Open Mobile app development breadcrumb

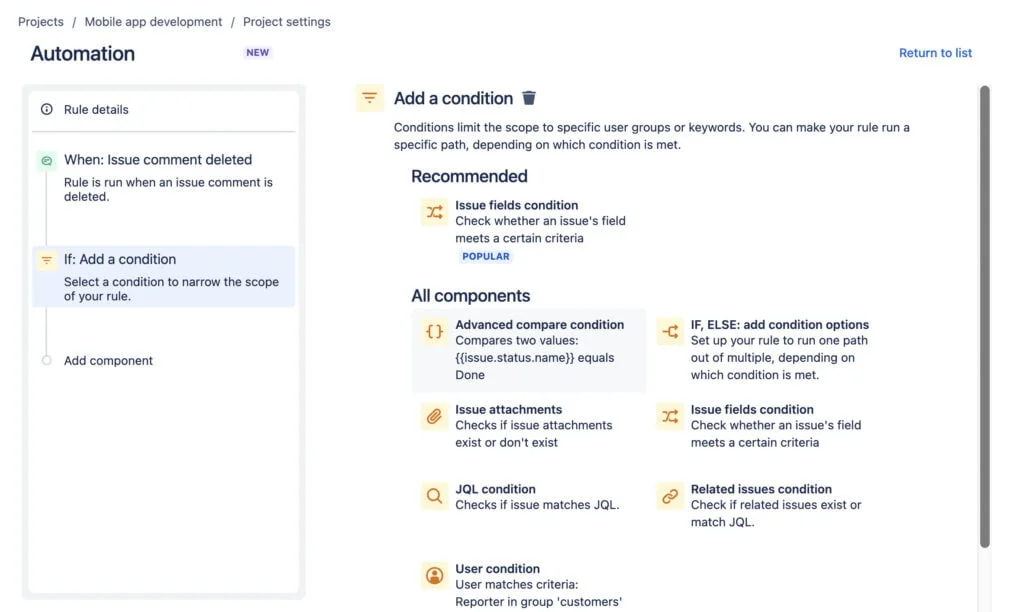point(154,21)
